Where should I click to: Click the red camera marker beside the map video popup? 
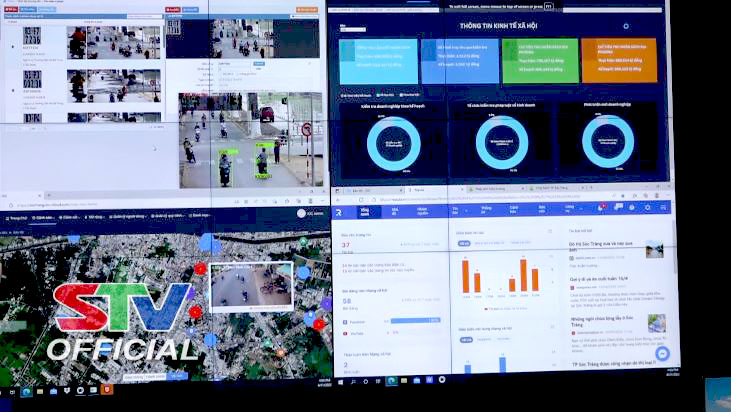(x=200, y=268)
